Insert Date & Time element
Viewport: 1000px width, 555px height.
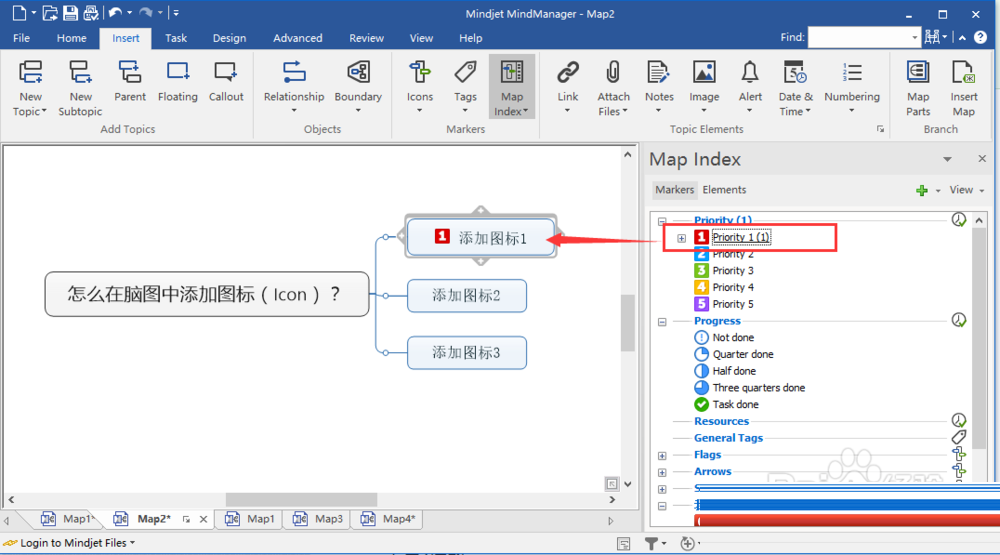pos(795,88)
